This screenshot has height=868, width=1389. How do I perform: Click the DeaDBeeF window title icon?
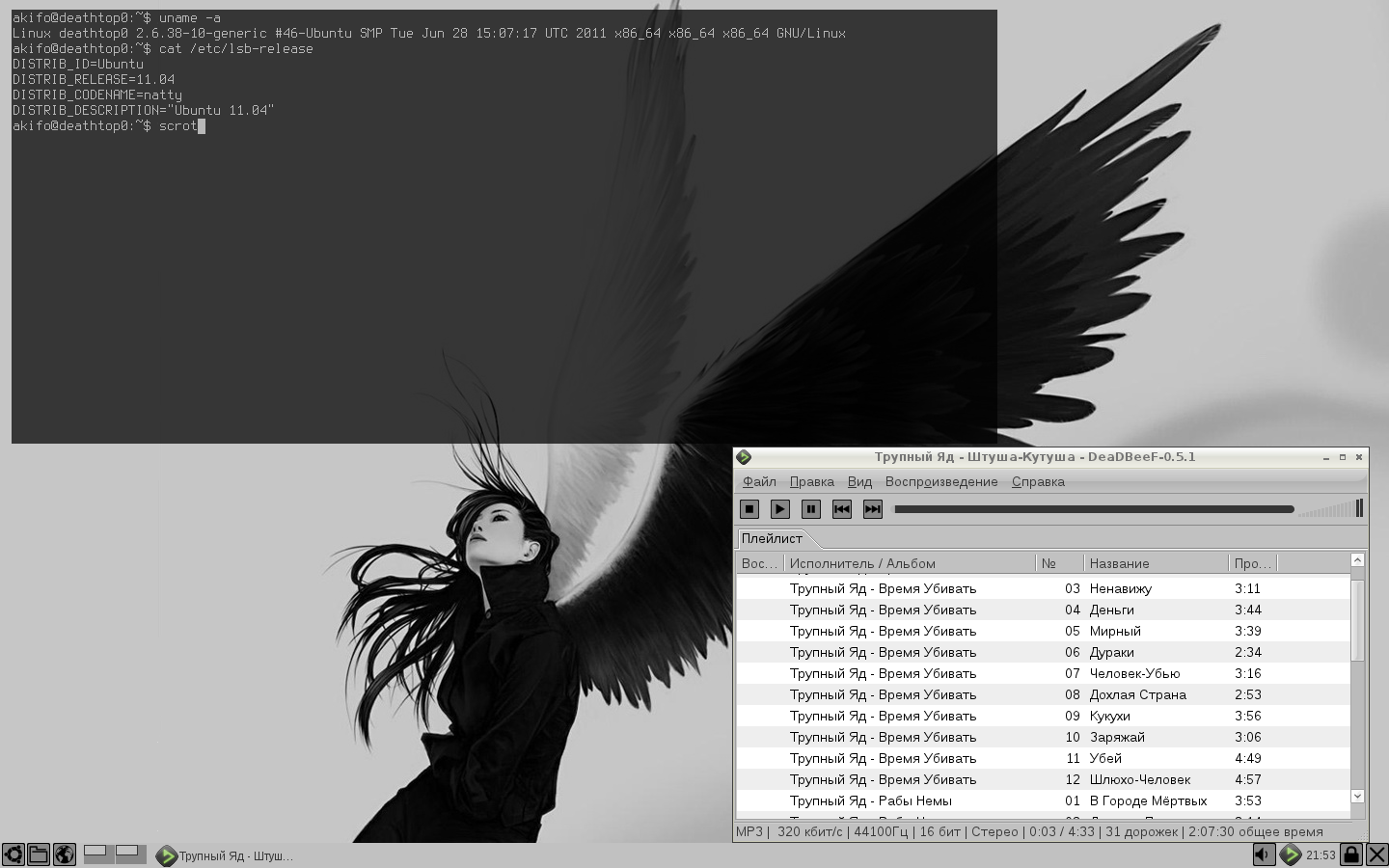tap(744, 457)
